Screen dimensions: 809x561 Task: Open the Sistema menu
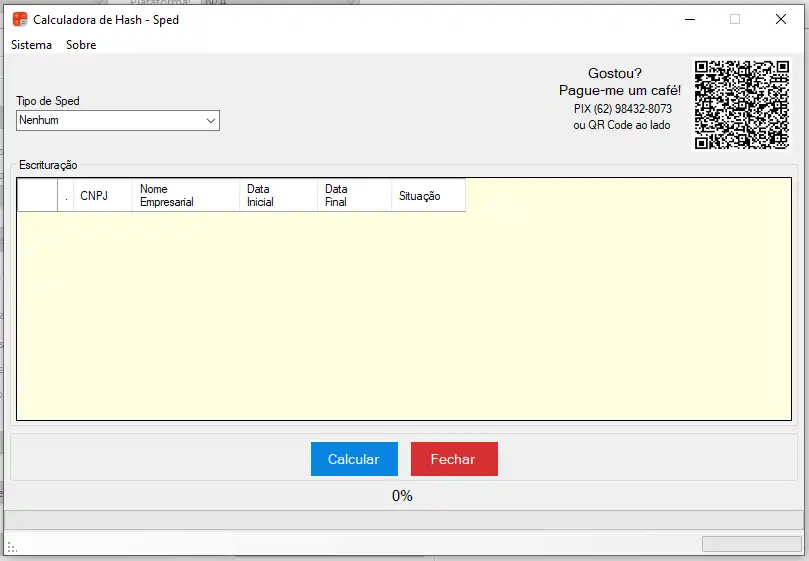[x=31, y=45]
